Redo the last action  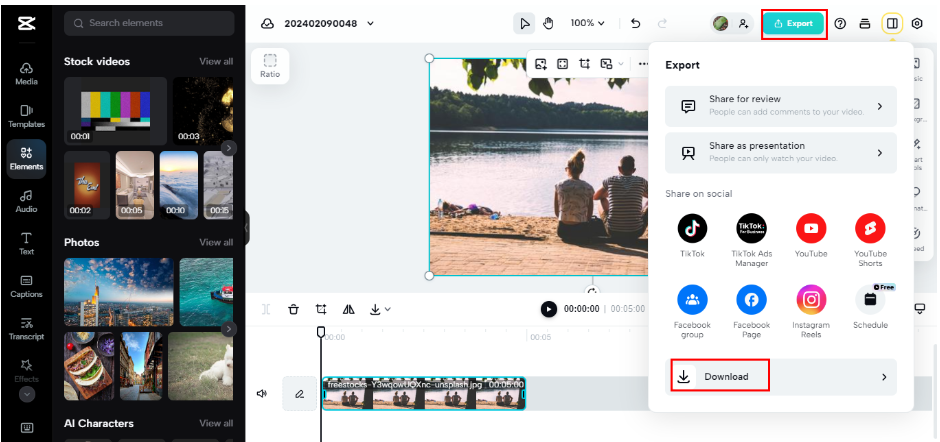[662, 23]
